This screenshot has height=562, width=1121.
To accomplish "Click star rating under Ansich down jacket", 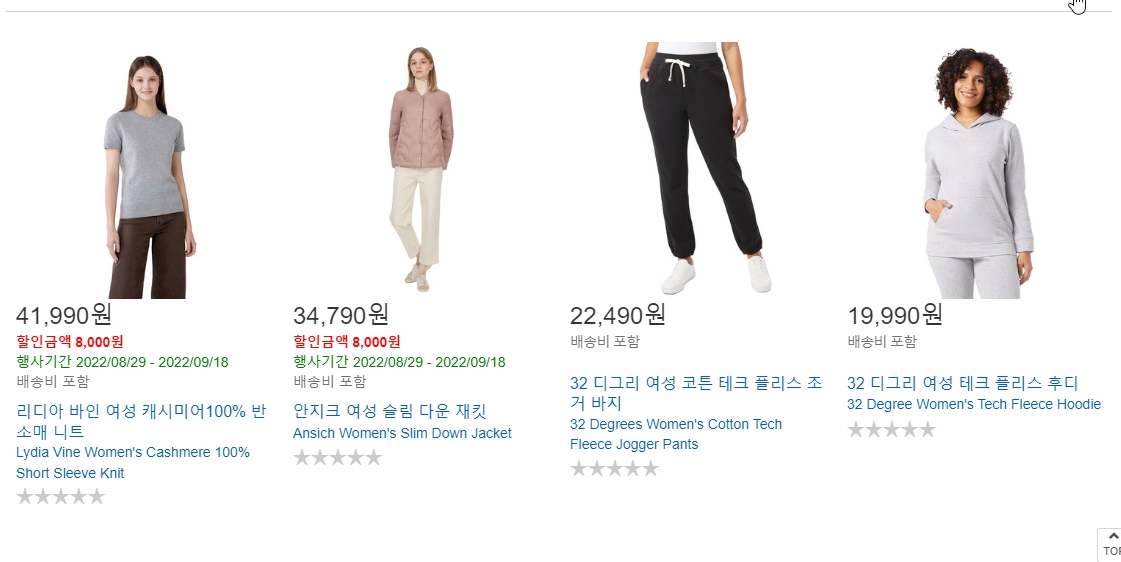I will tap(337, 457).
